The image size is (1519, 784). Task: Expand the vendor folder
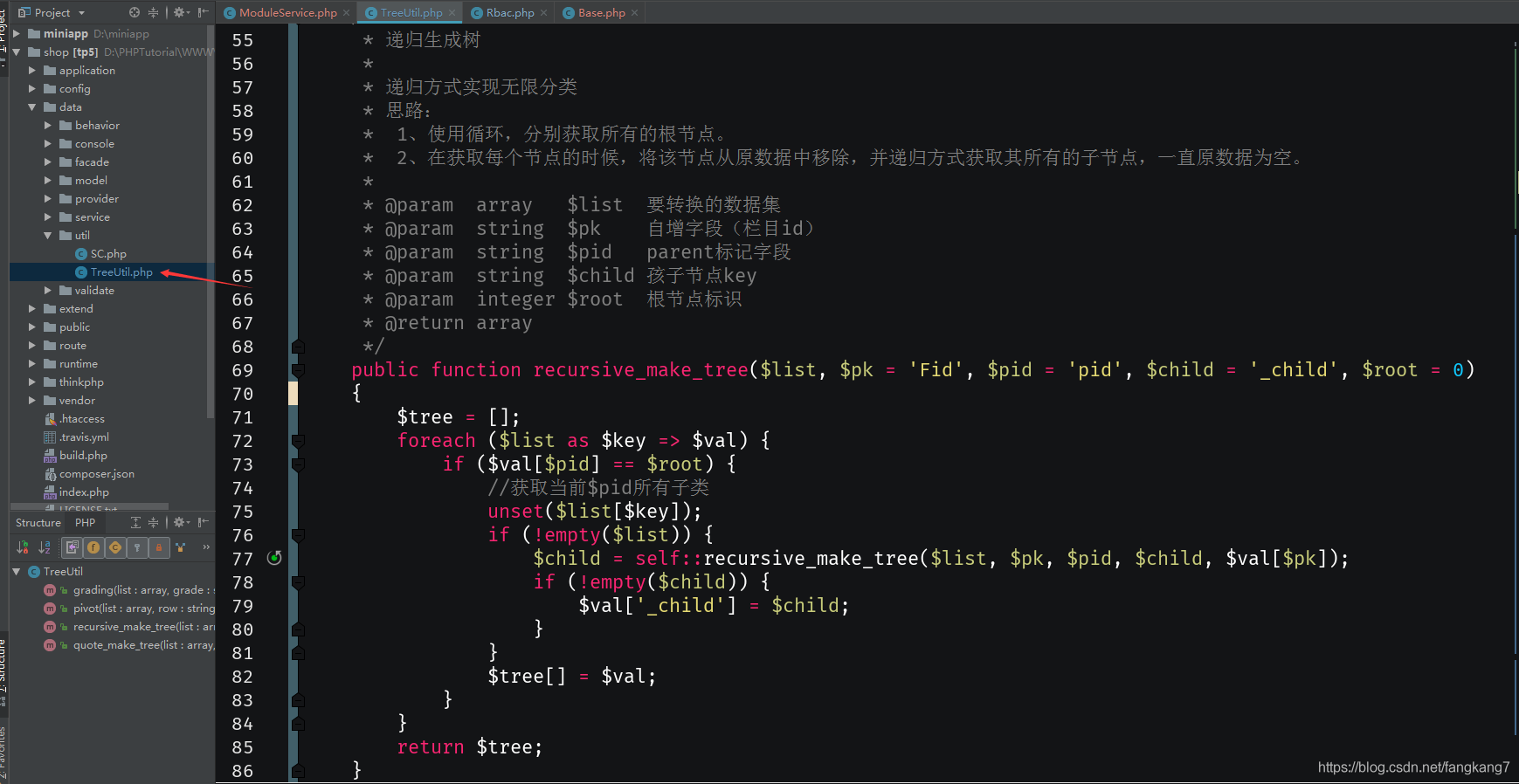click(32, 401)
